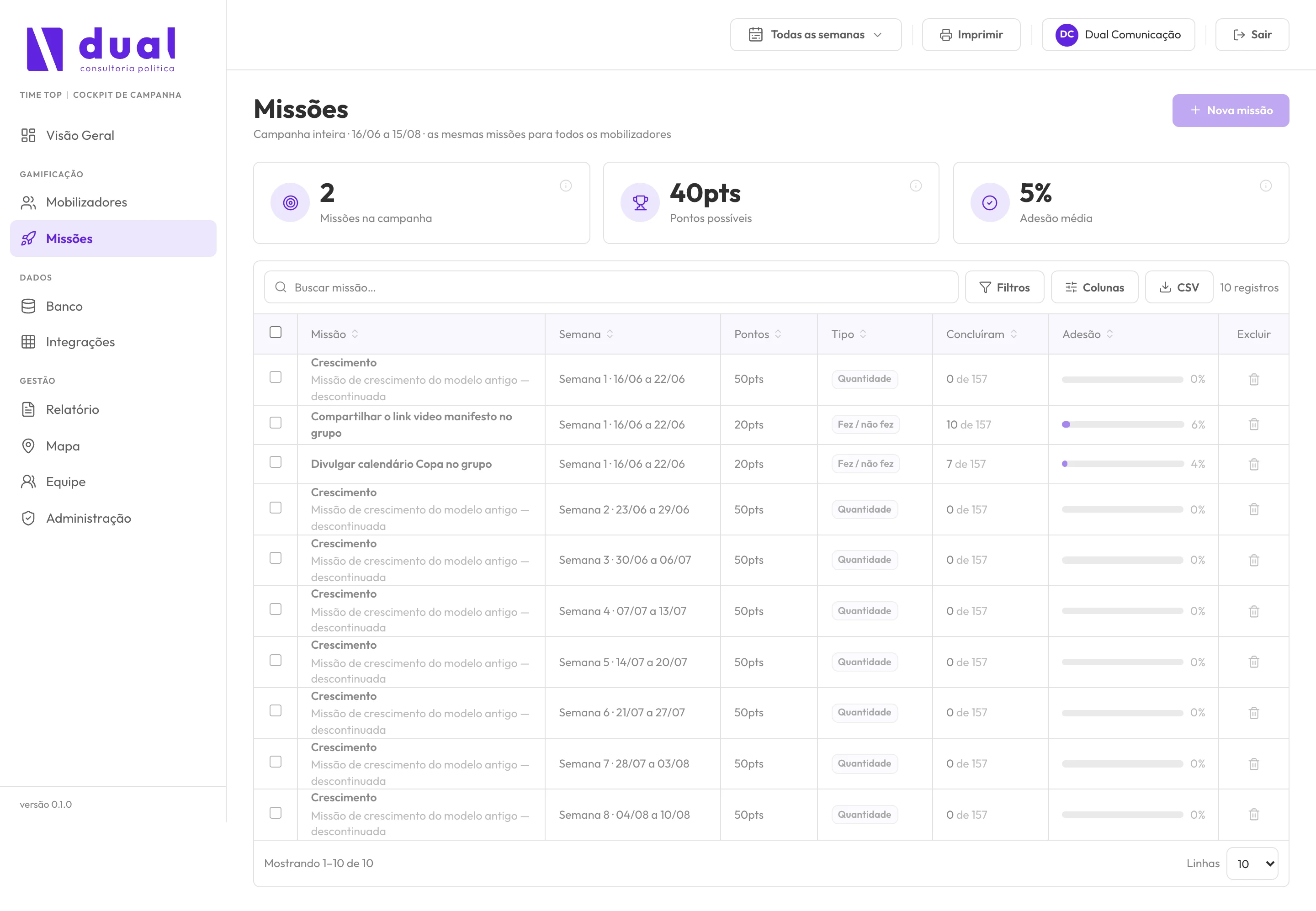Click the target icon on Missões na campanha

(x=290, y=203)
